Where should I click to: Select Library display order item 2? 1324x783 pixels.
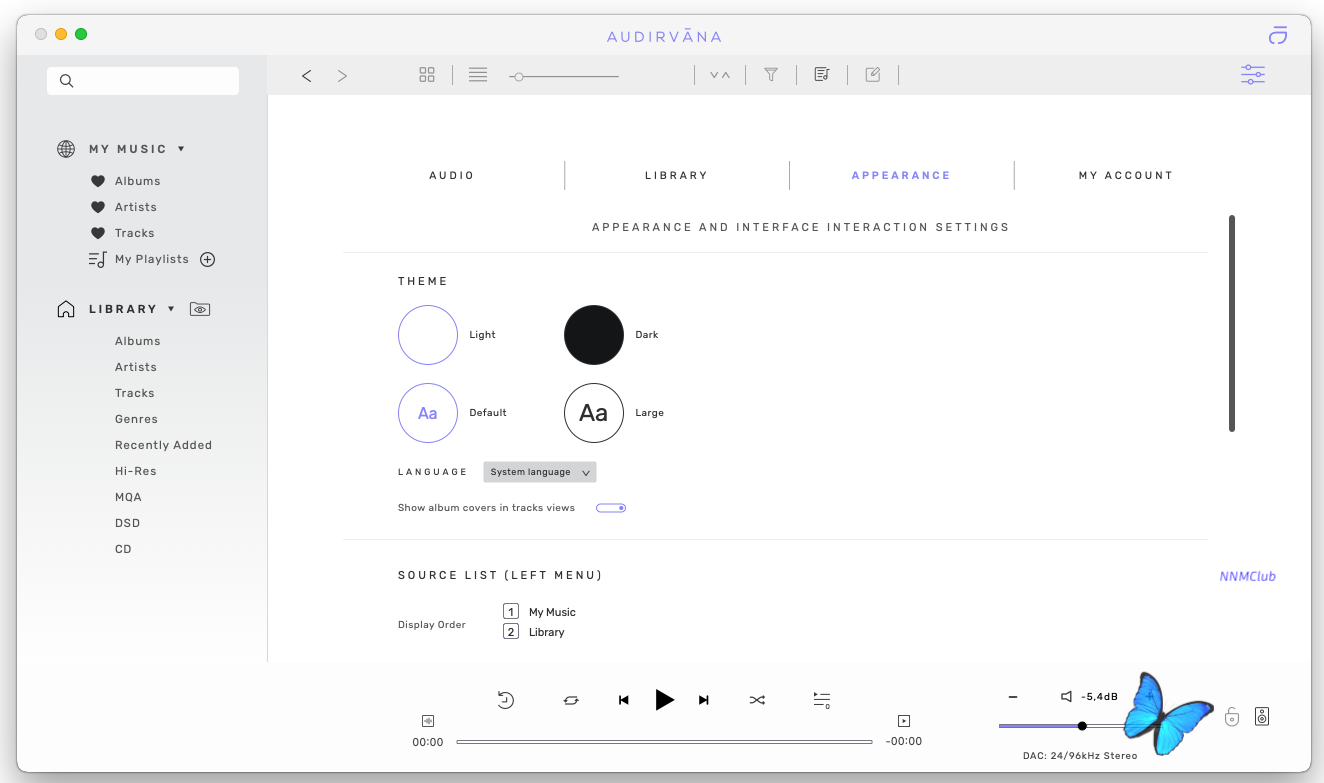point(534,632)
